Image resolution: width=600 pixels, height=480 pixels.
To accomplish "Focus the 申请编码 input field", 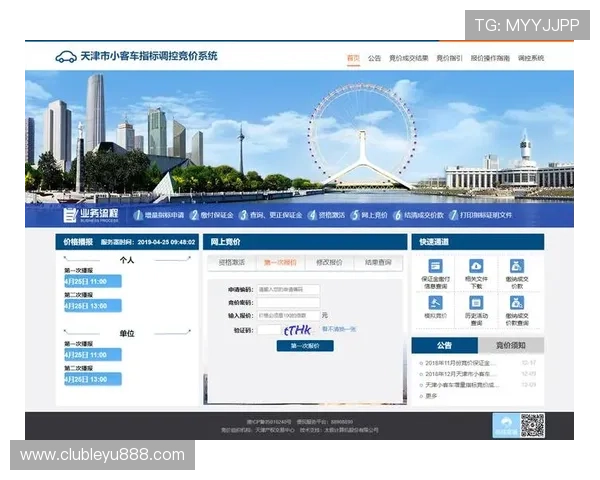I will [x=288, y=289].
